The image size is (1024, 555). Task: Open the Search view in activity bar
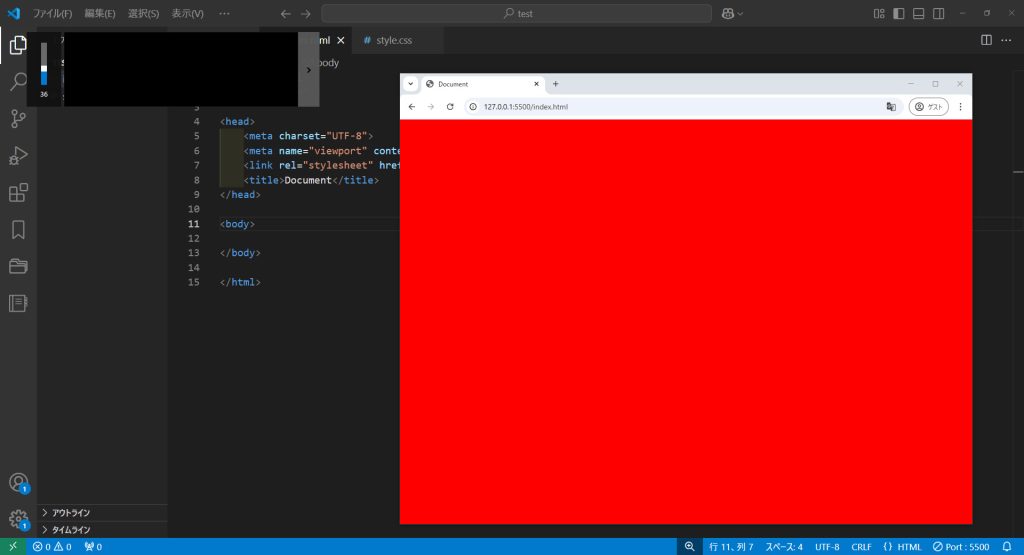click(x=18, y=82)
